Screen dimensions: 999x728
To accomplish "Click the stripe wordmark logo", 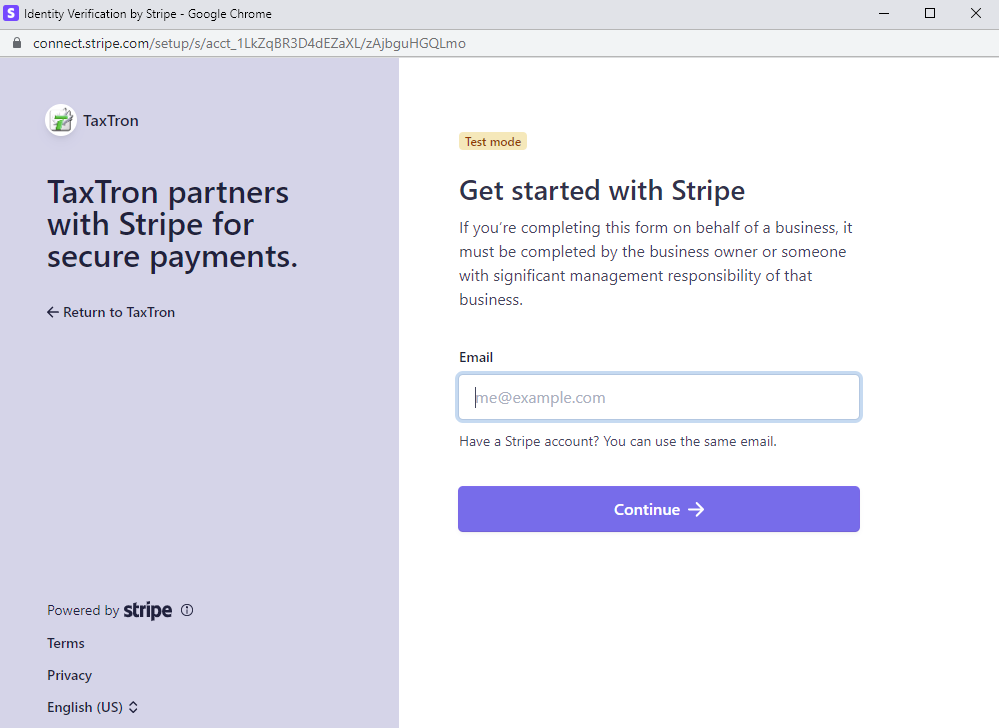I will (x=148, y=610).
